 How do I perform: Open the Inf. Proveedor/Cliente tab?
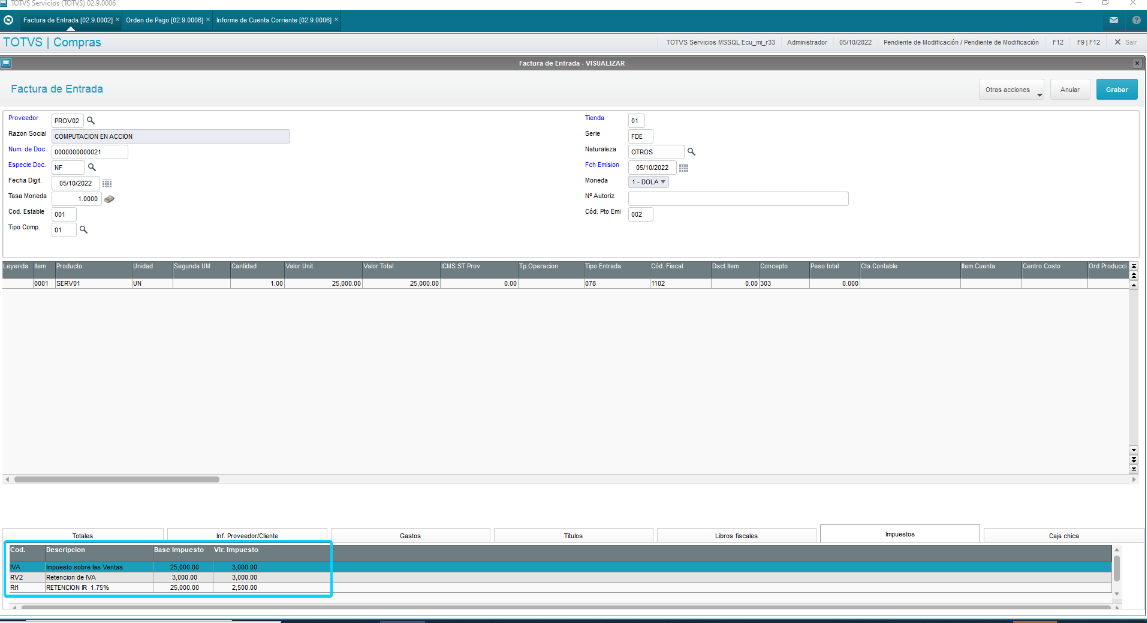[x=247, y=536]
